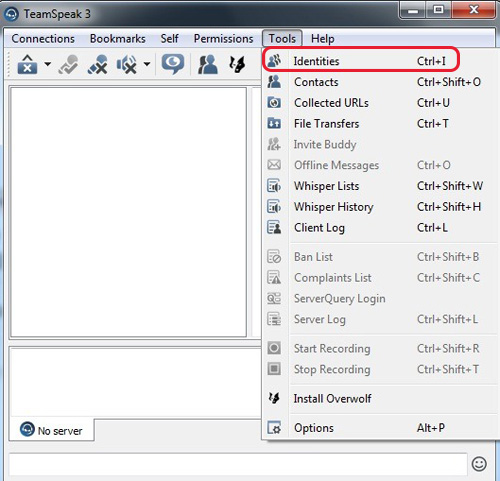Close the TeamSpeak 3 window
Viewport: 500px width, 481px height.
coord(474,11)
